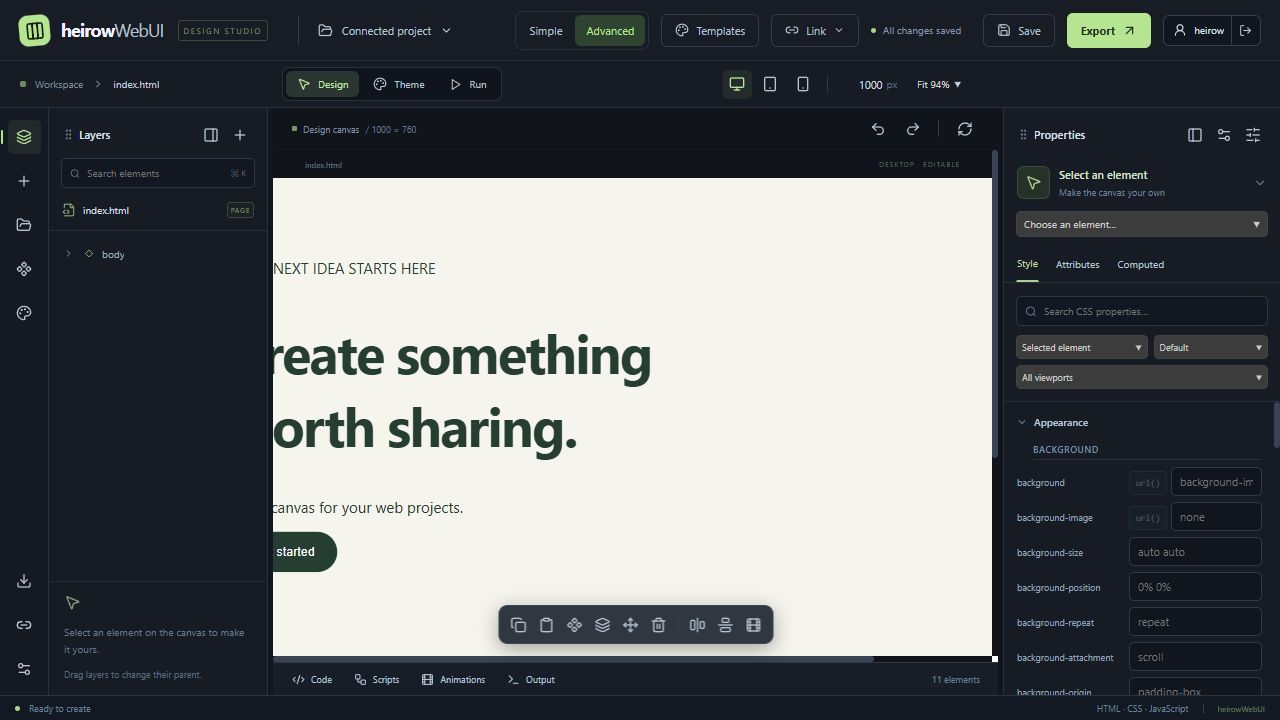This screenshot has width=1280, height=720.
Task: Toggle the Properties panel layout icon
Action: (x=1195, y=135)
